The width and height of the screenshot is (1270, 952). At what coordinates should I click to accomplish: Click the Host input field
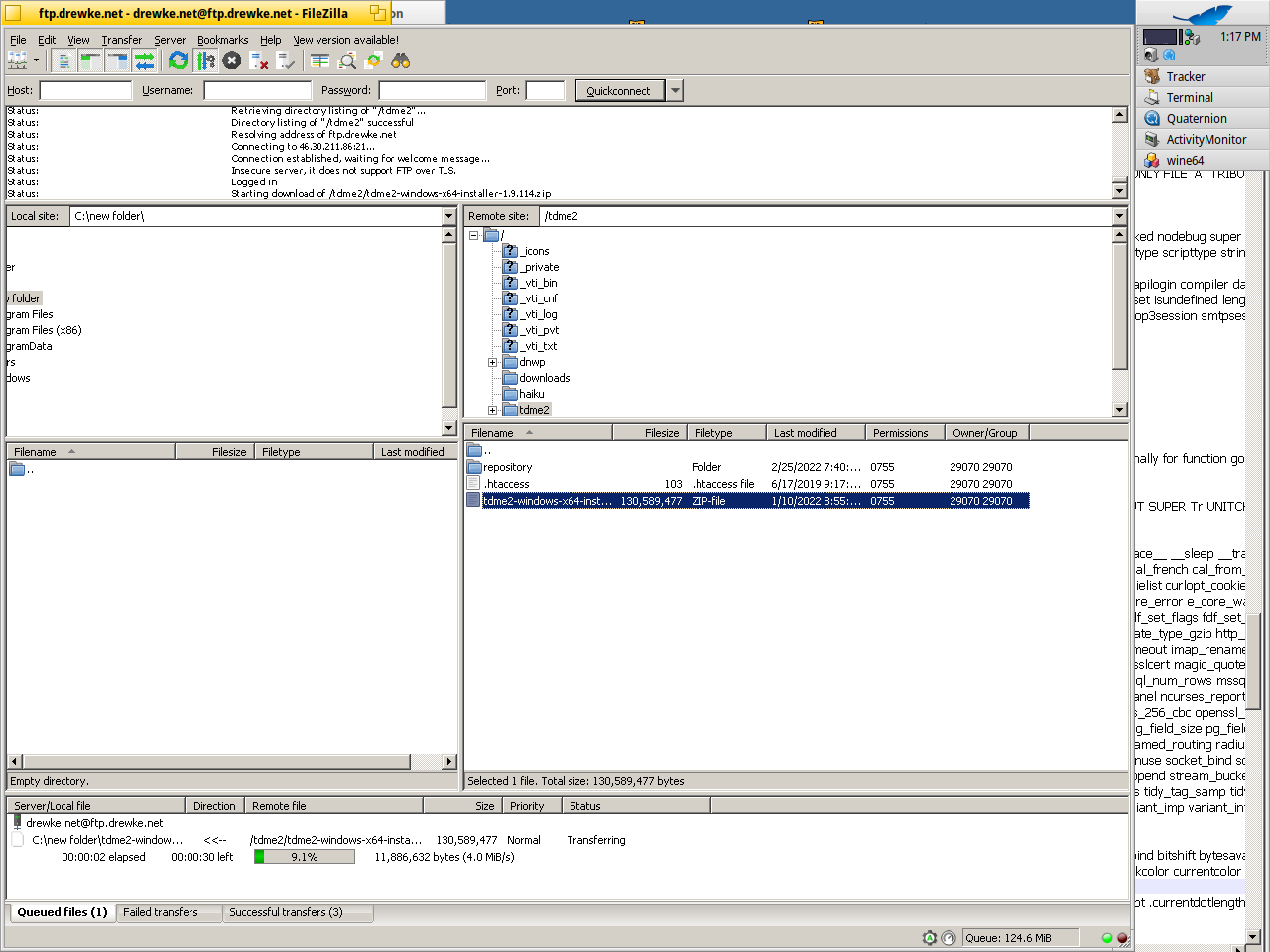85,90
